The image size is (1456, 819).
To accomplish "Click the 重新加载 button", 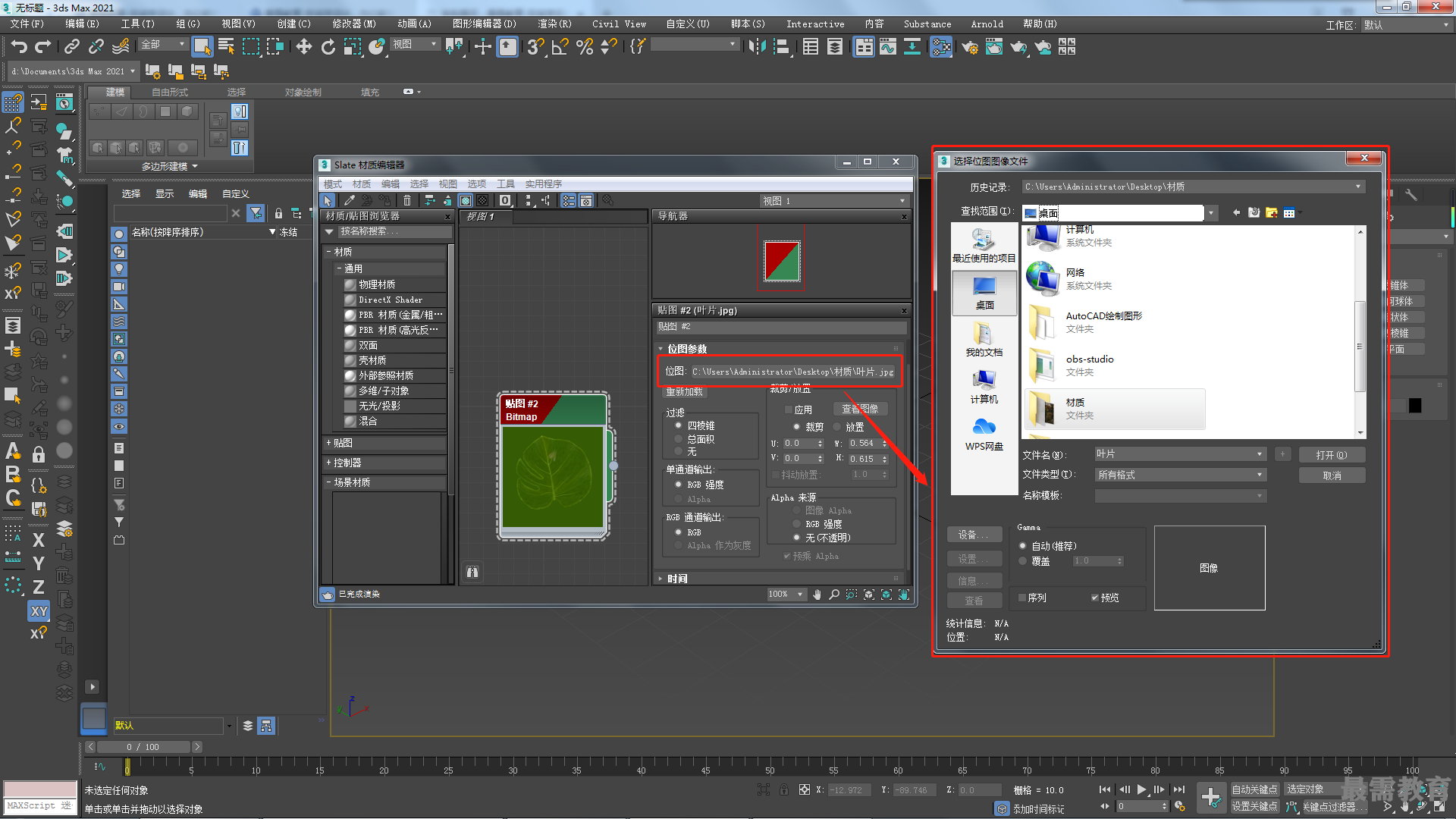I will tap(684, 392).
